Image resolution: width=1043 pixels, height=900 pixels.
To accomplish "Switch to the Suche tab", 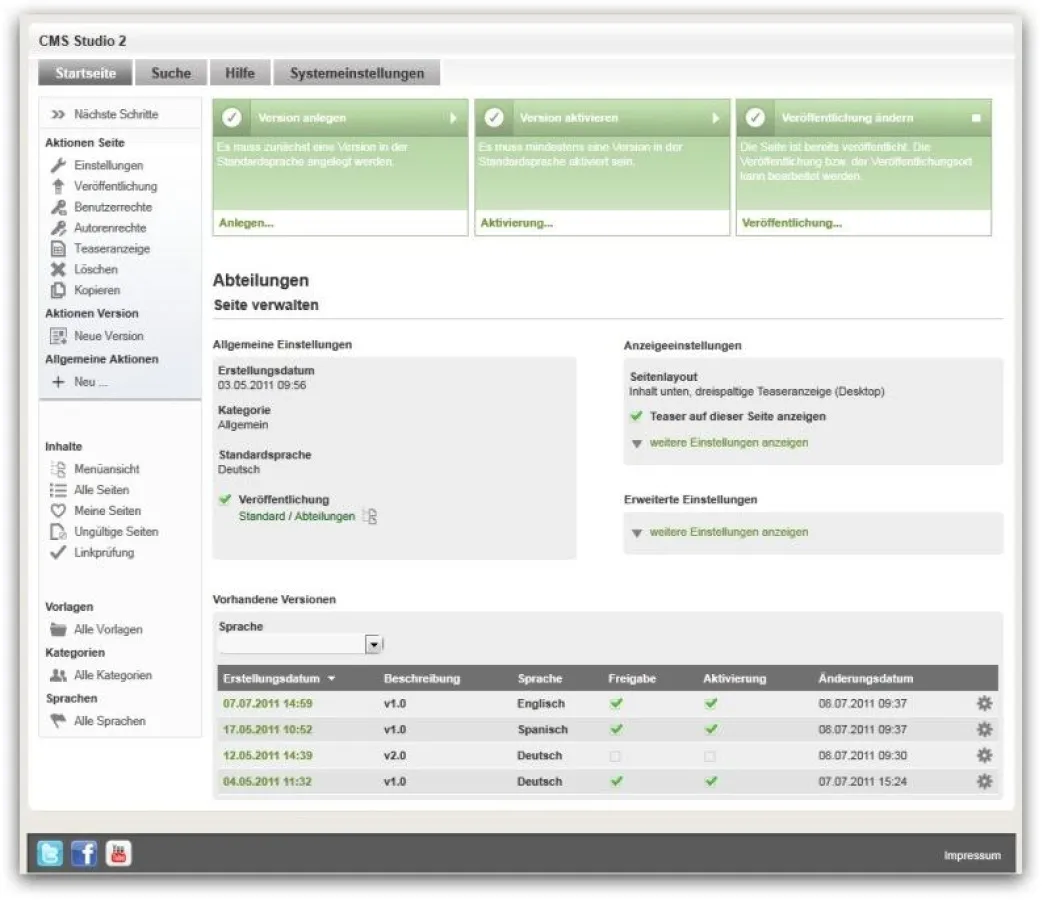I will tap(171, 72).
